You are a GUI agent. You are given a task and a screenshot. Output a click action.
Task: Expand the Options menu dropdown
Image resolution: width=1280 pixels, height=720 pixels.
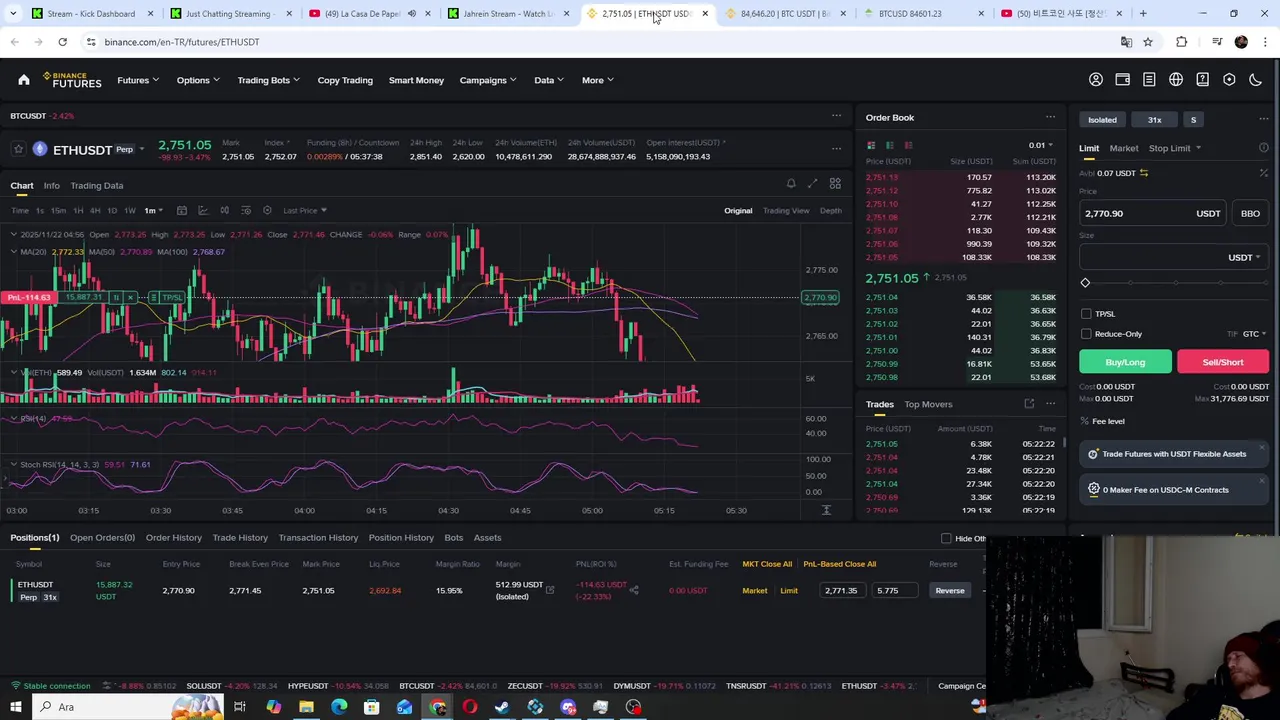(x=198, y=80)
